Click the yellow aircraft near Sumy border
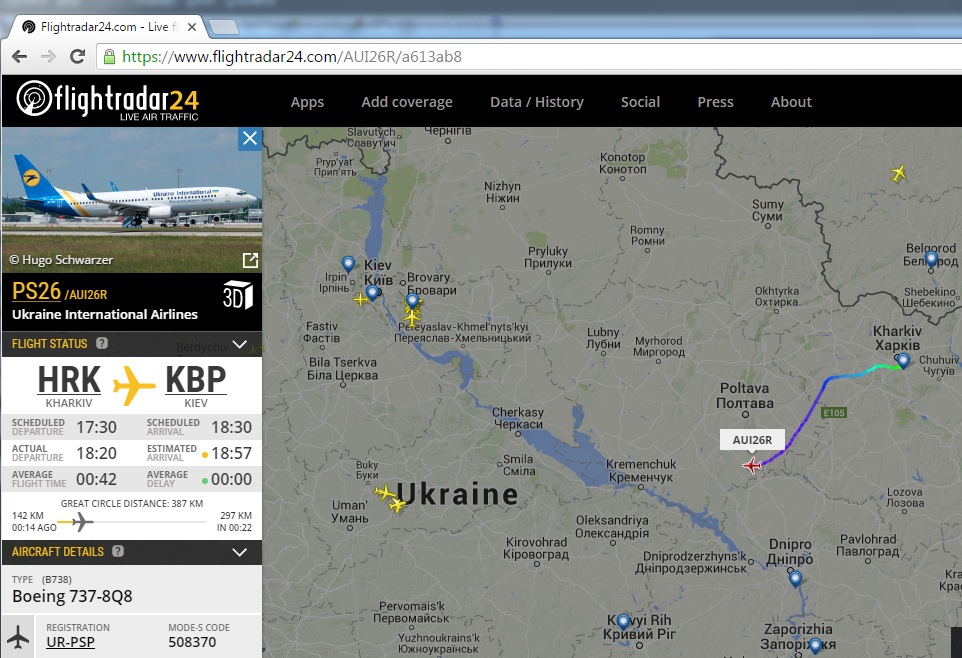The height and width of the screenshot is (658, 962). [899, 174]
